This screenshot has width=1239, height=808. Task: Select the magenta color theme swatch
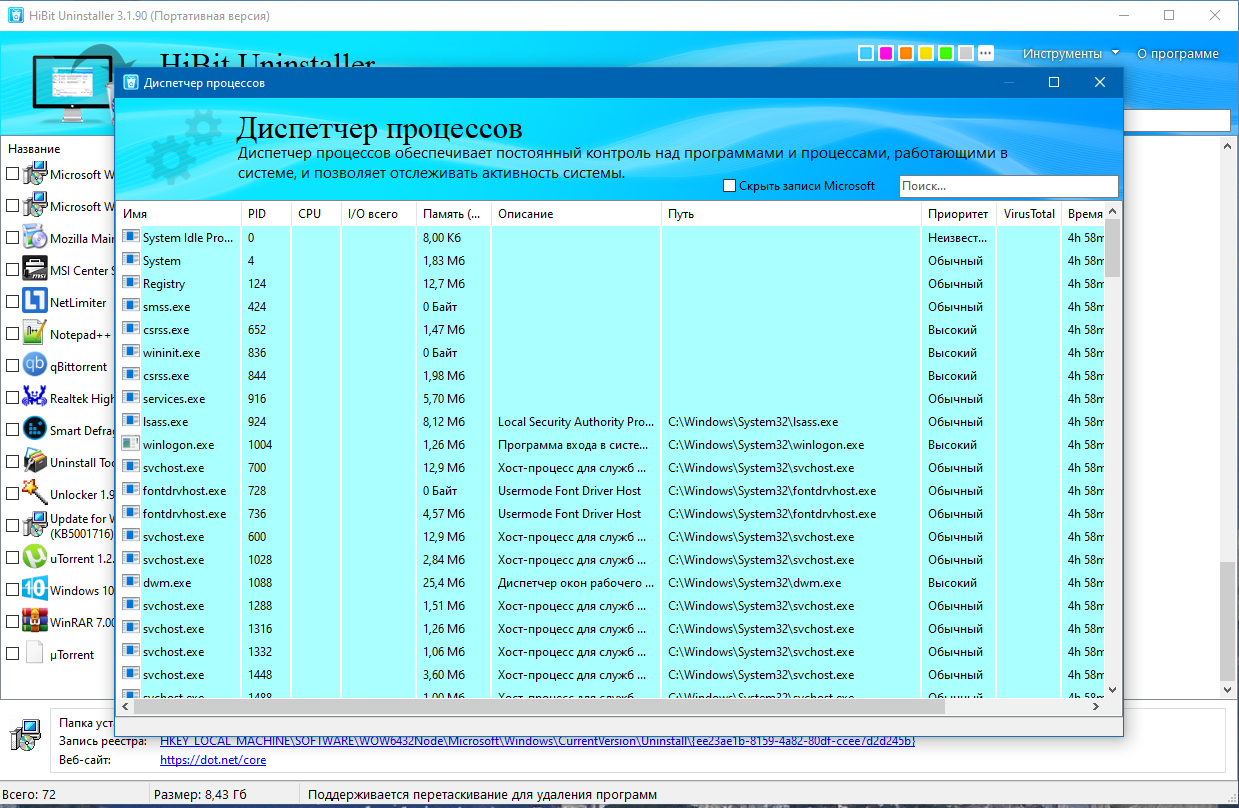pyautogui.click(x=886, y=53)
